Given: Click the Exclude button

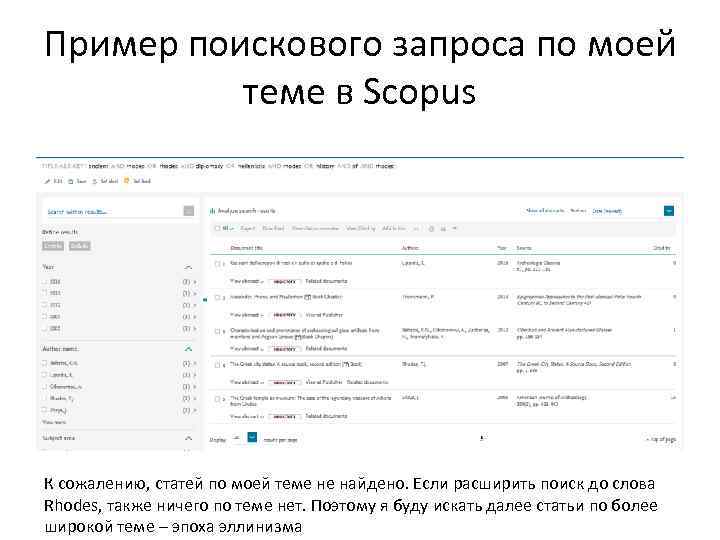Looking at the screenshot, I should coord(79,246).
